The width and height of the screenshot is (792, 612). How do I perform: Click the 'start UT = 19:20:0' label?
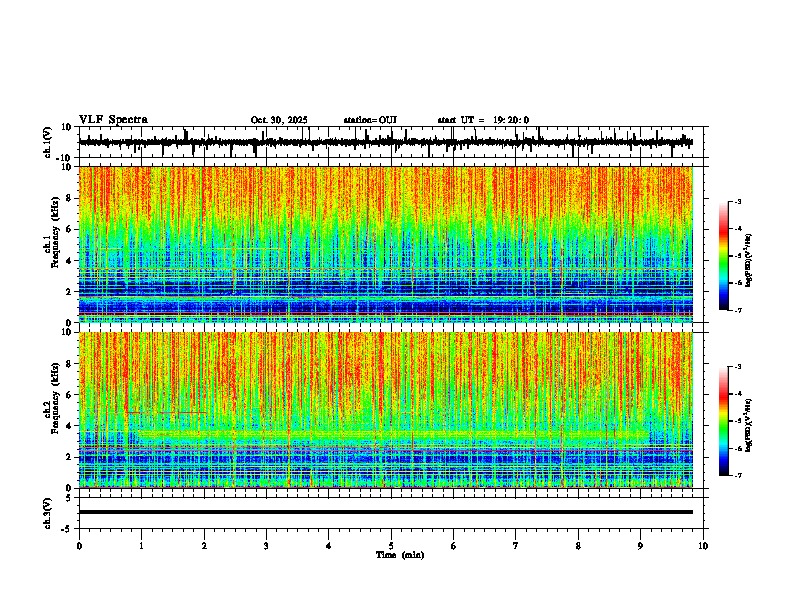click(x=483, y=120)
